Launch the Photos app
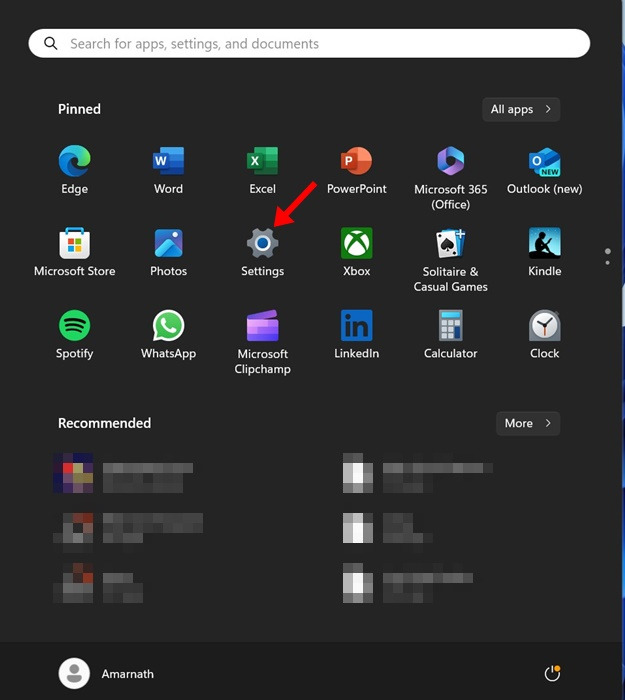 pos(168,252)
